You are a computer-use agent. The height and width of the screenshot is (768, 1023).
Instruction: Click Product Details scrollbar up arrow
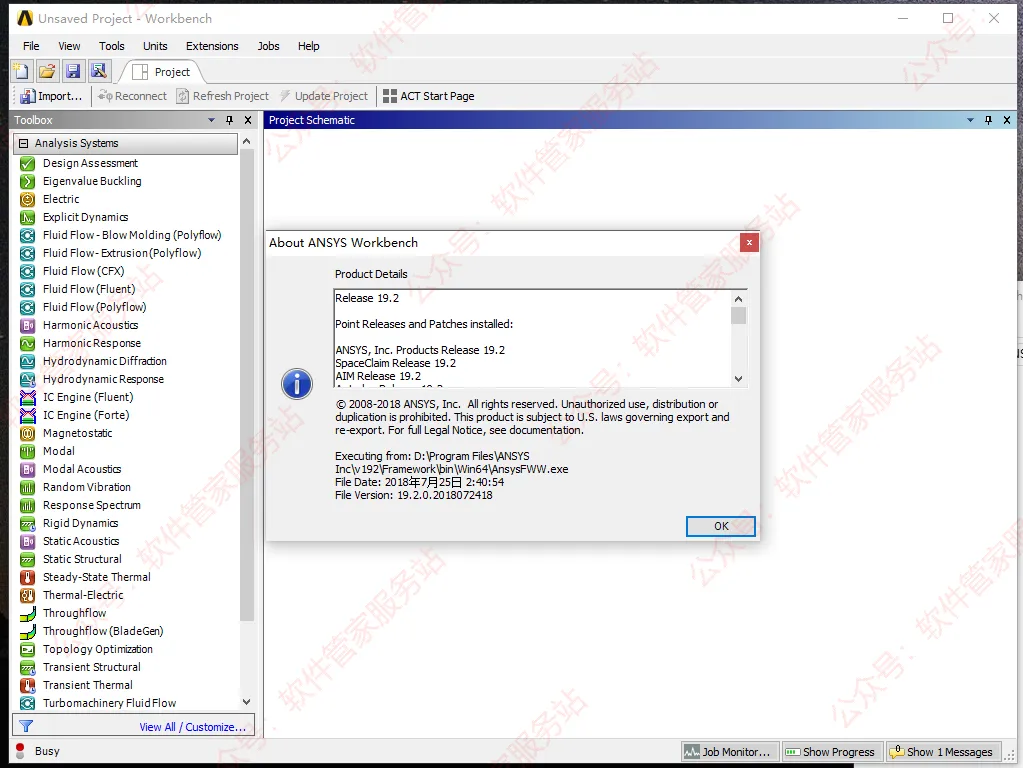coord(739,299)
